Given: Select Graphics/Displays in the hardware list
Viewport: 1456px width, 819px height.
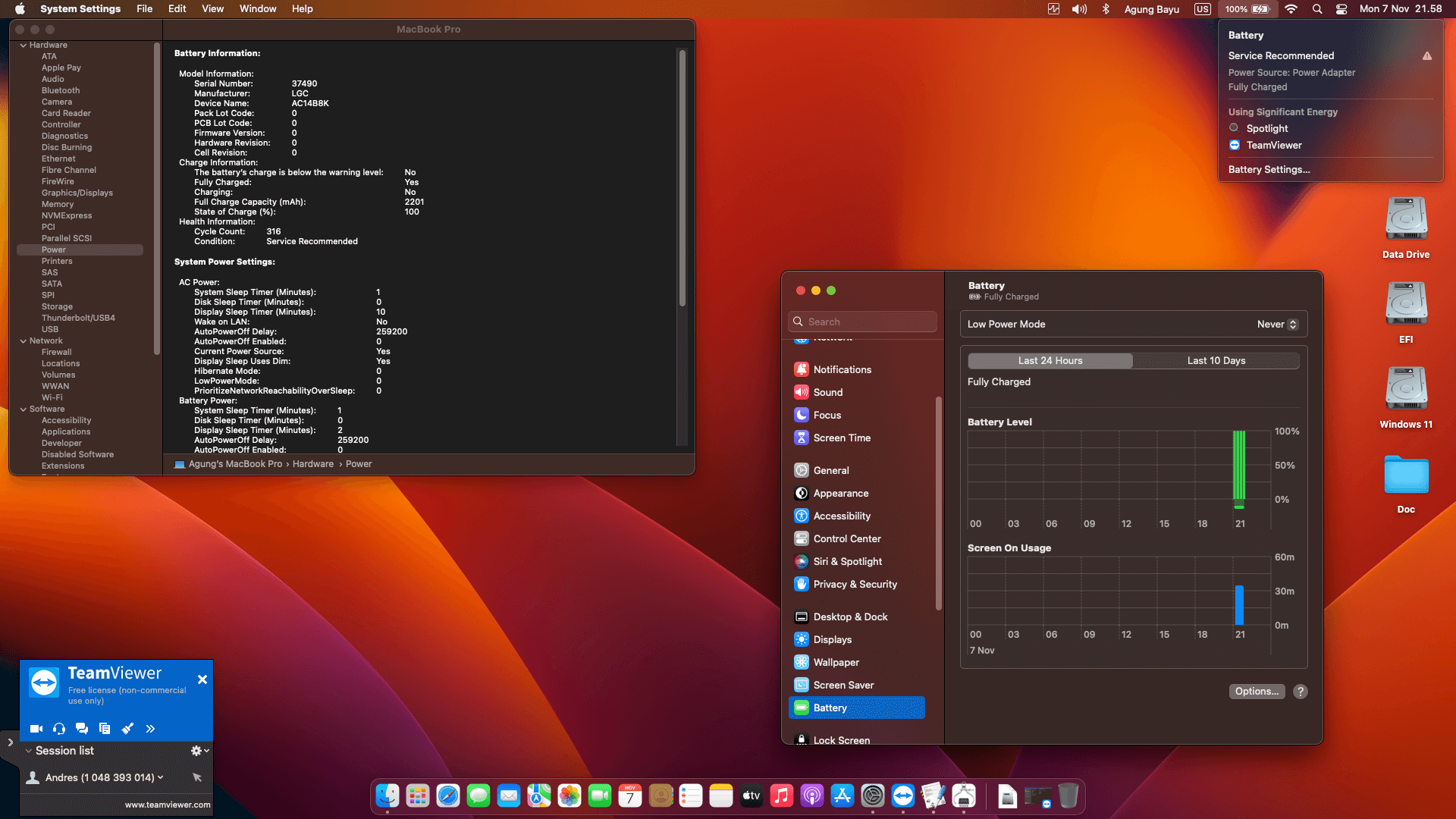Looking at the screenshot, I should pos(77,193).
